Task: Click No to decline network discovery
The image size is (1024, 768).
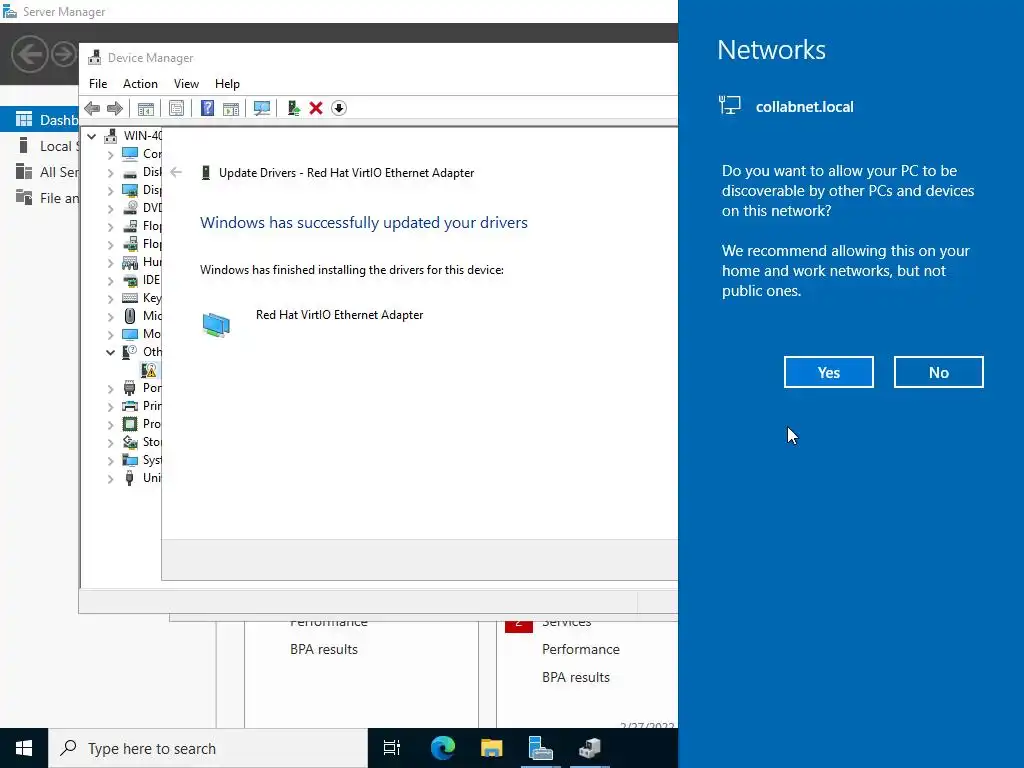Action: point(938,372)
